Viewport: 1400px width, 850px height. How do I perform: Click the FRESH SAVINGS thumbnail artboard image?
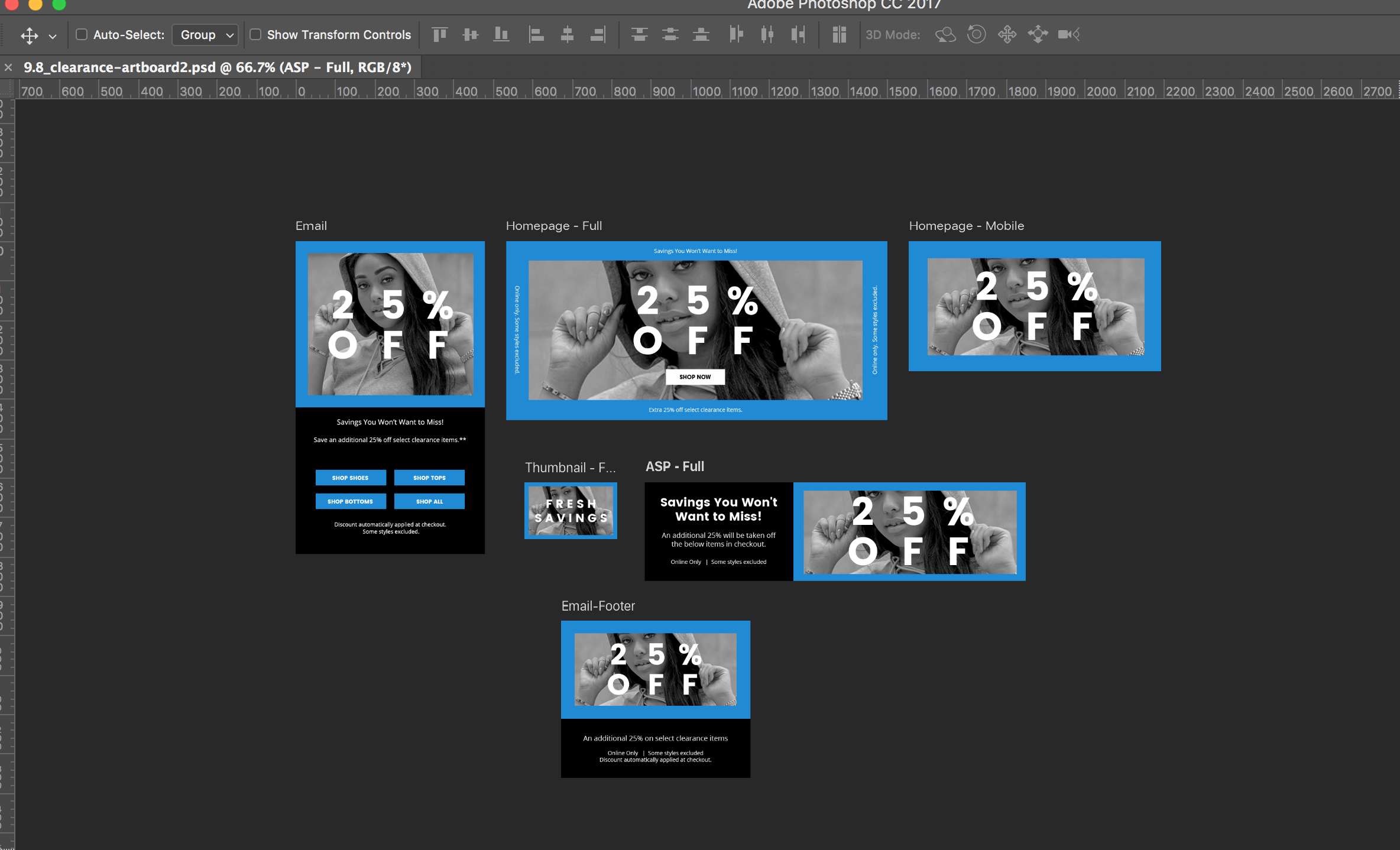[571, 511]
